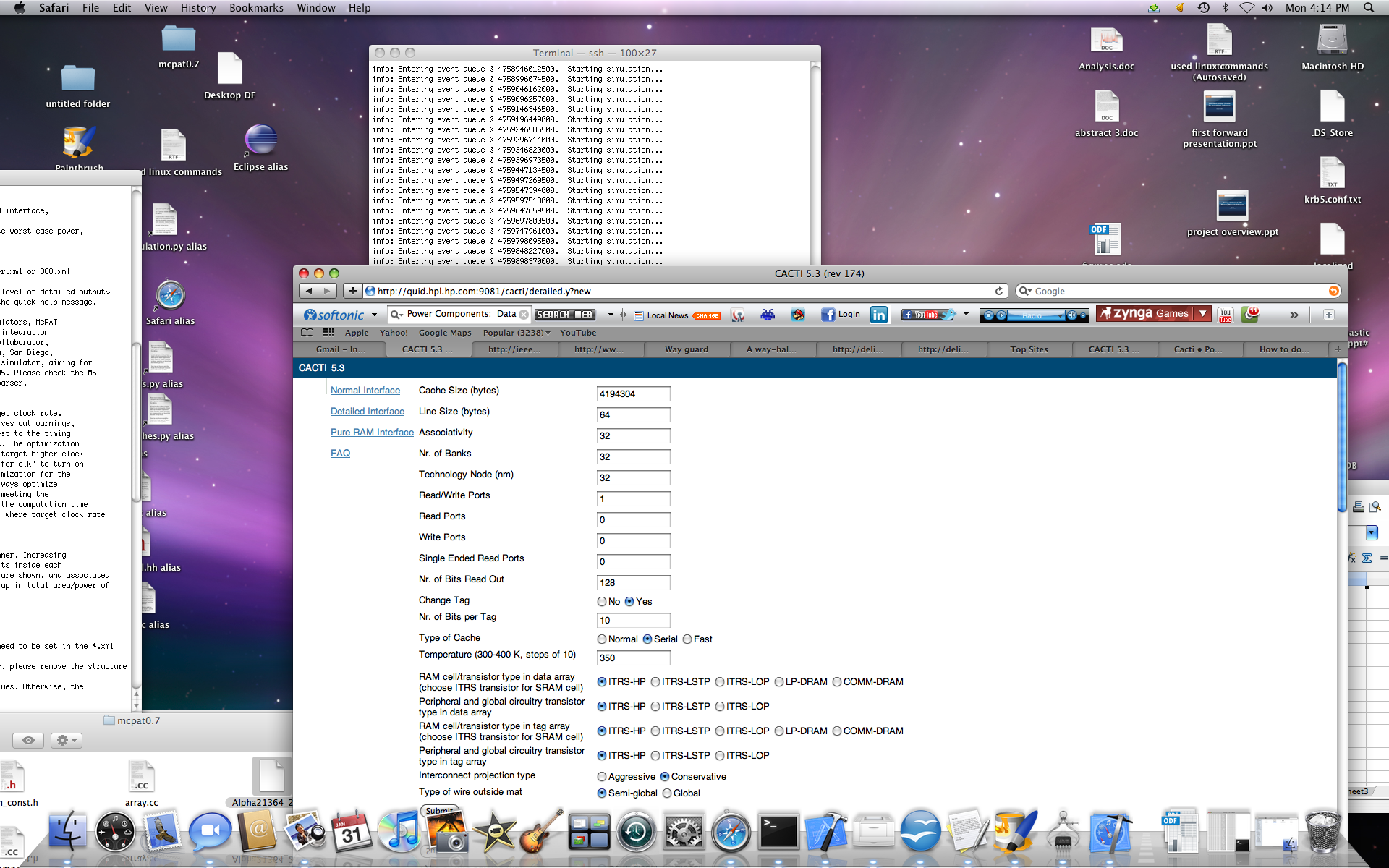Click the Facebook Login toolbar button
1389x868 pixels.
tap(841, 315)
